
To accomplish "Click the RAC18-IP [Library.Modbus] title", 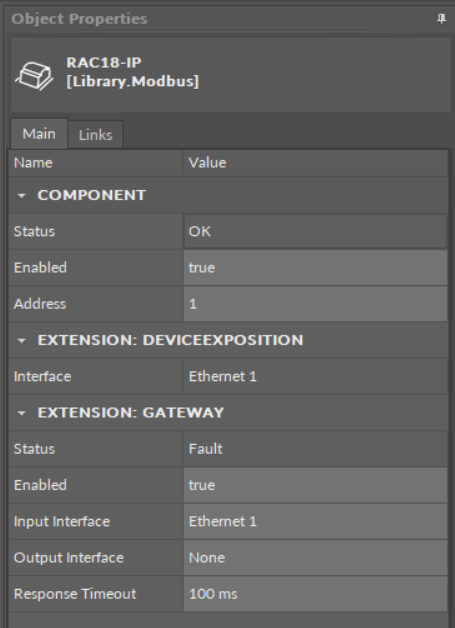I will click(133, 72).
